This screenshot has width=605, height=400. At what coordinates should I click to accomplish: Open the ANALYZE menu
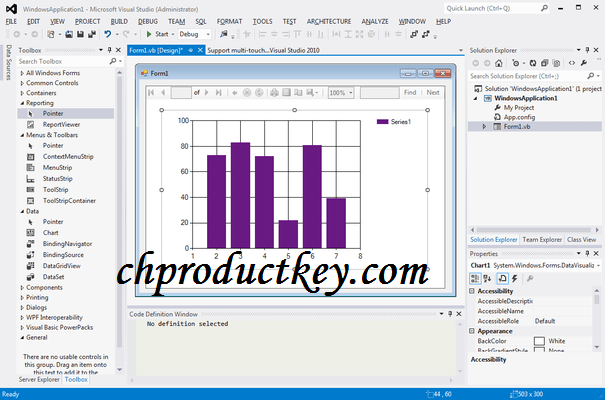(375, 22)
